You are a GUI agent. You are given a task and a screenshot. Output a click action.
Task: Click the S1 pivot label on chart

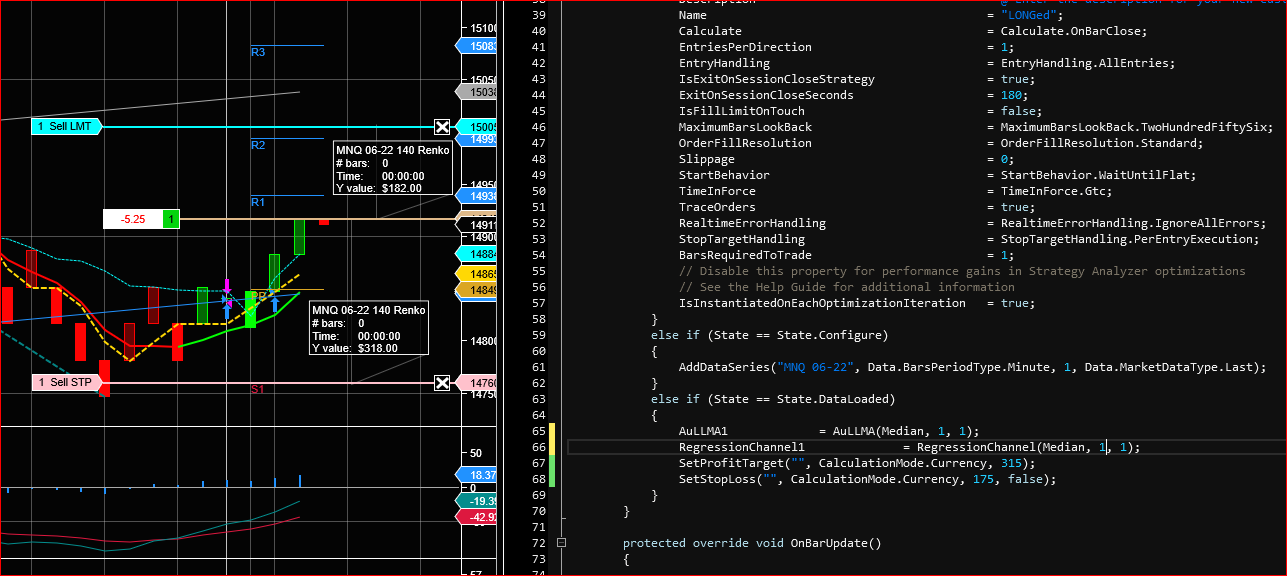(x=257, y=390)
